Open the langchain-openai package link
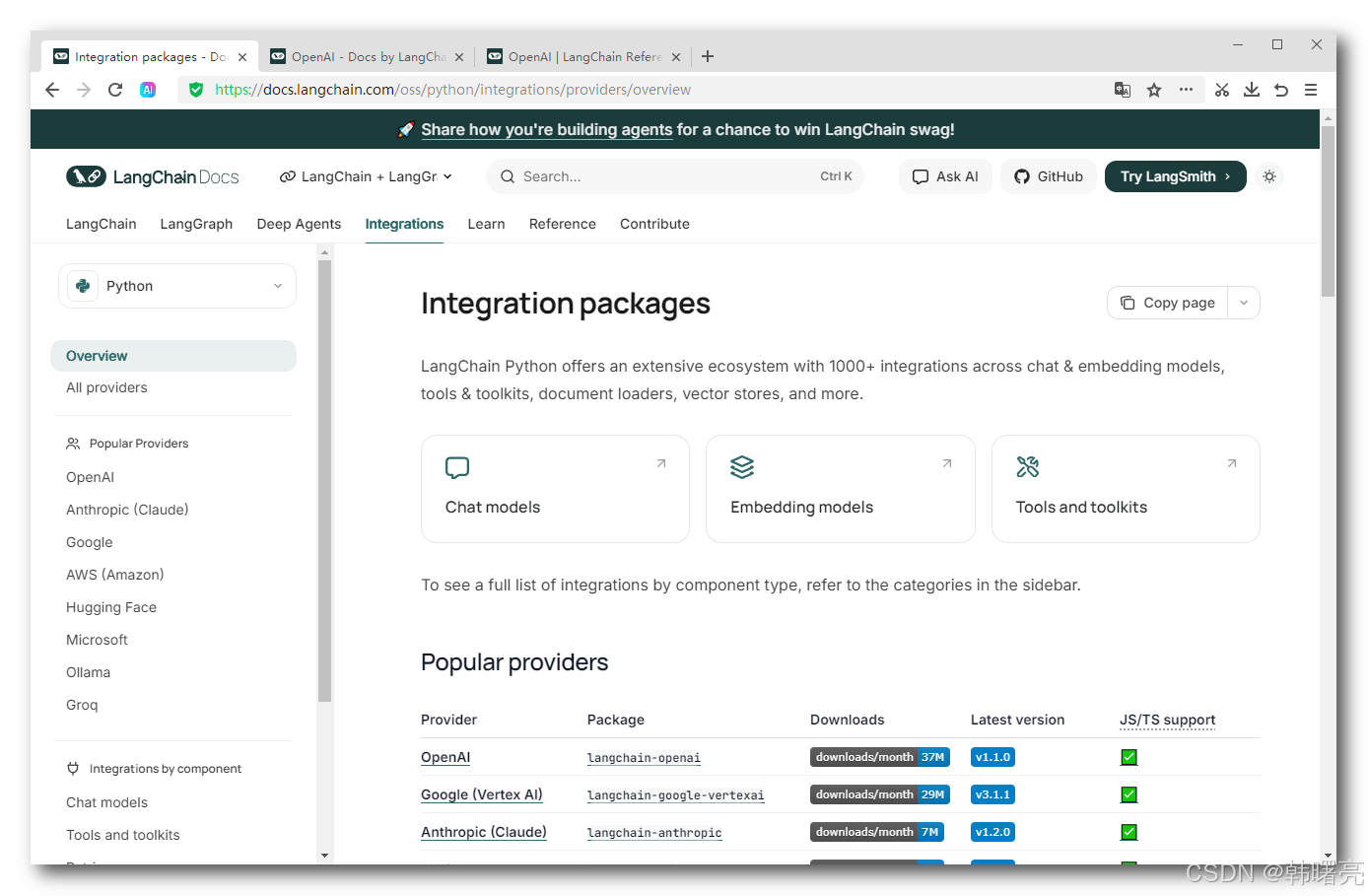 click(x=644, y=758)
